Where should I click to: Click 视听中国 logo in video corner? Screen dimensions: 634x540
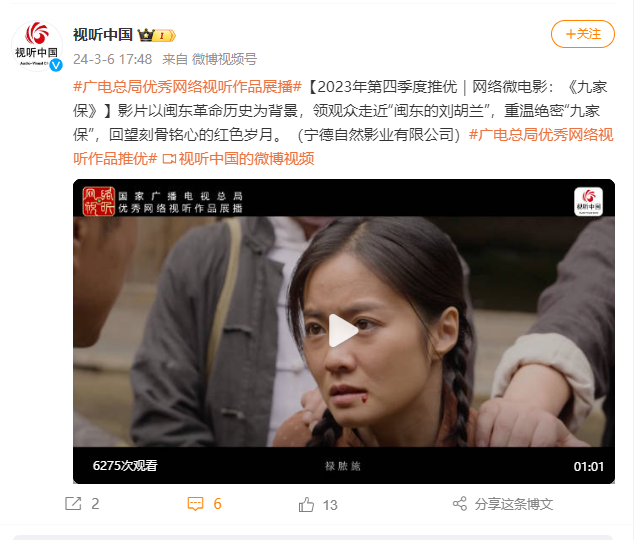tap(588, 201)
